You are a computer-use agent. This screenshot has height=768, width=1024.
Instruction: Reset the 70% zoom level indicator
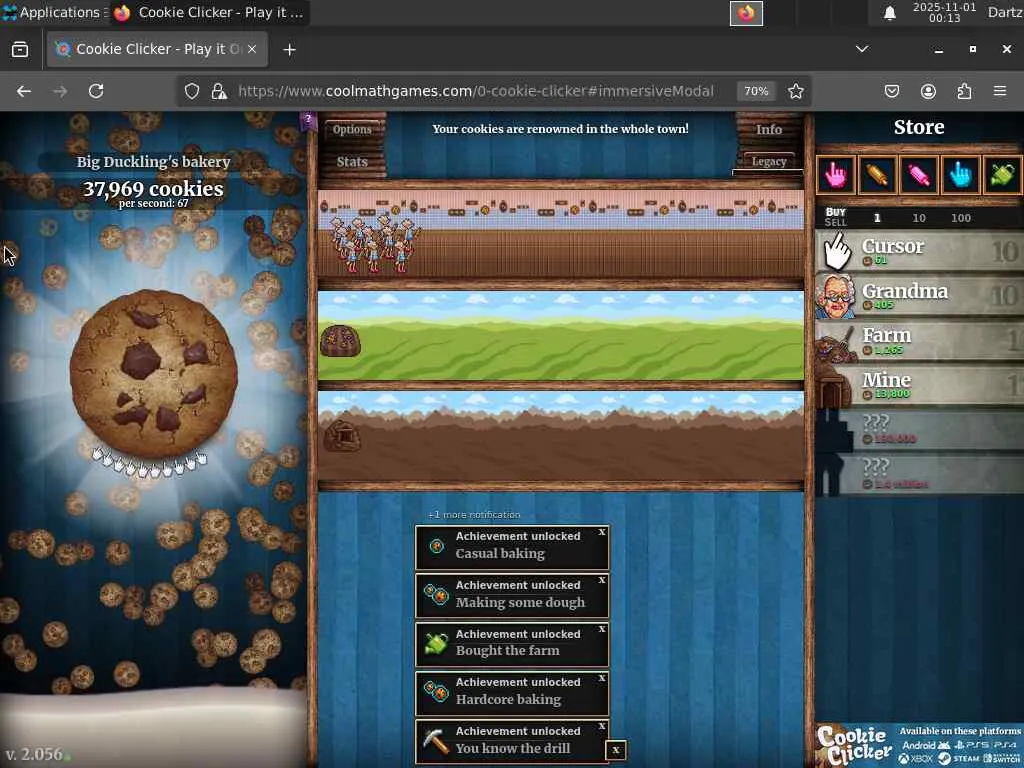tap(756, 91)
